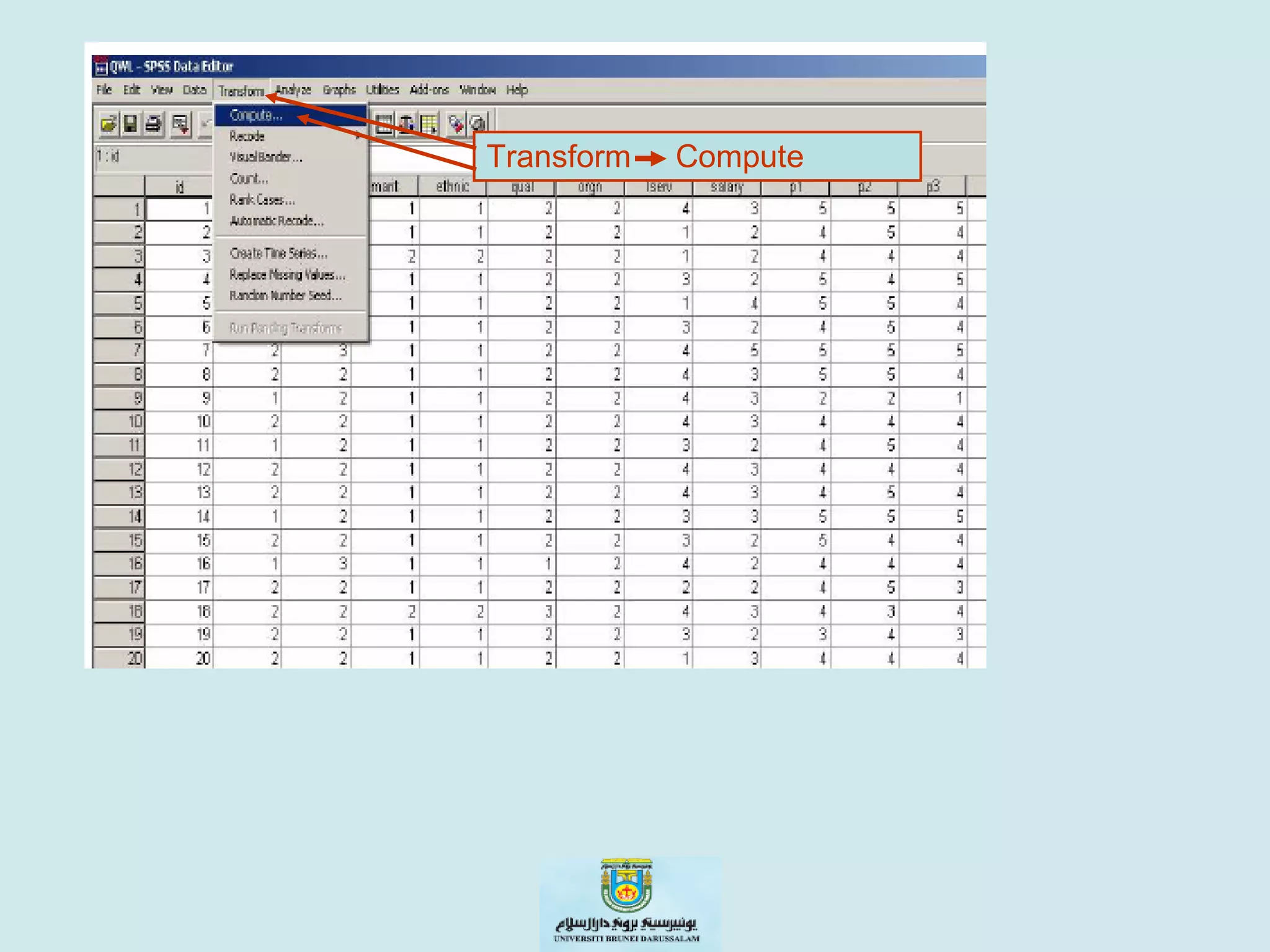1270x952 pixels.
Task: Click the Use Sets toolbar icon
Action: click(478, 124)
